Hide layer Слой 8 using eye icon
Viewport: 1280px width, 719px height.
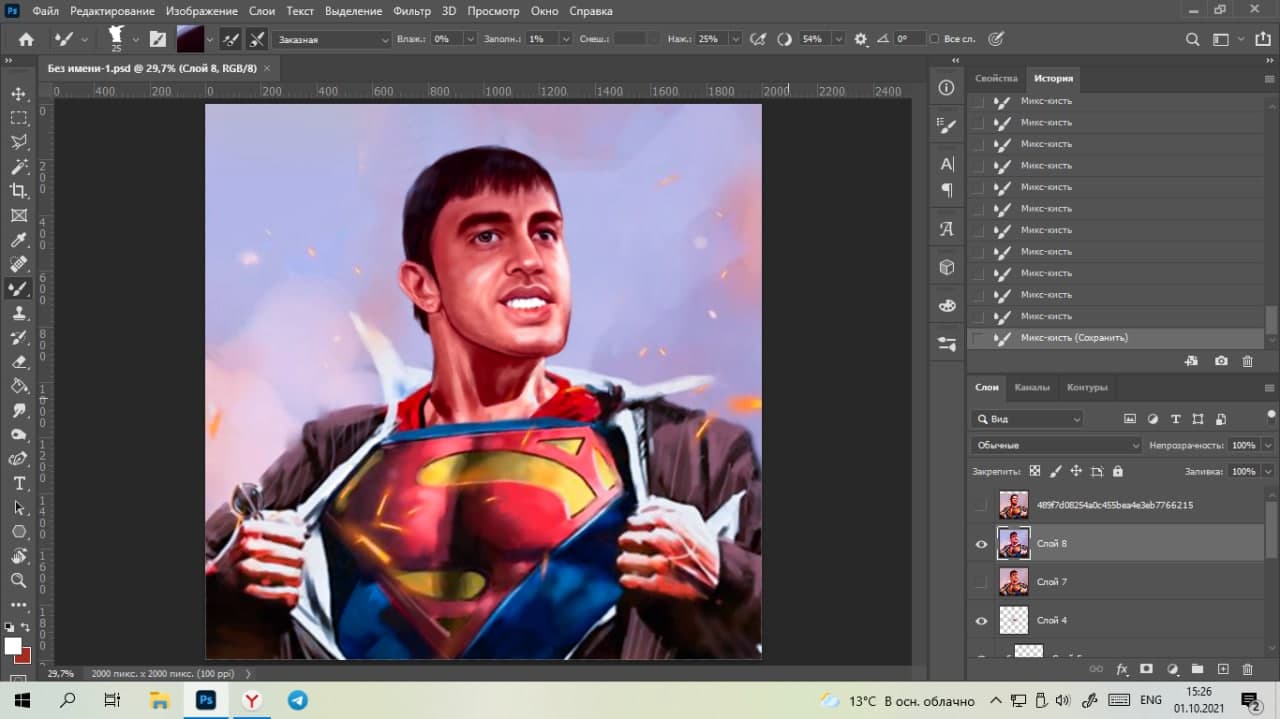click(981, 544)
